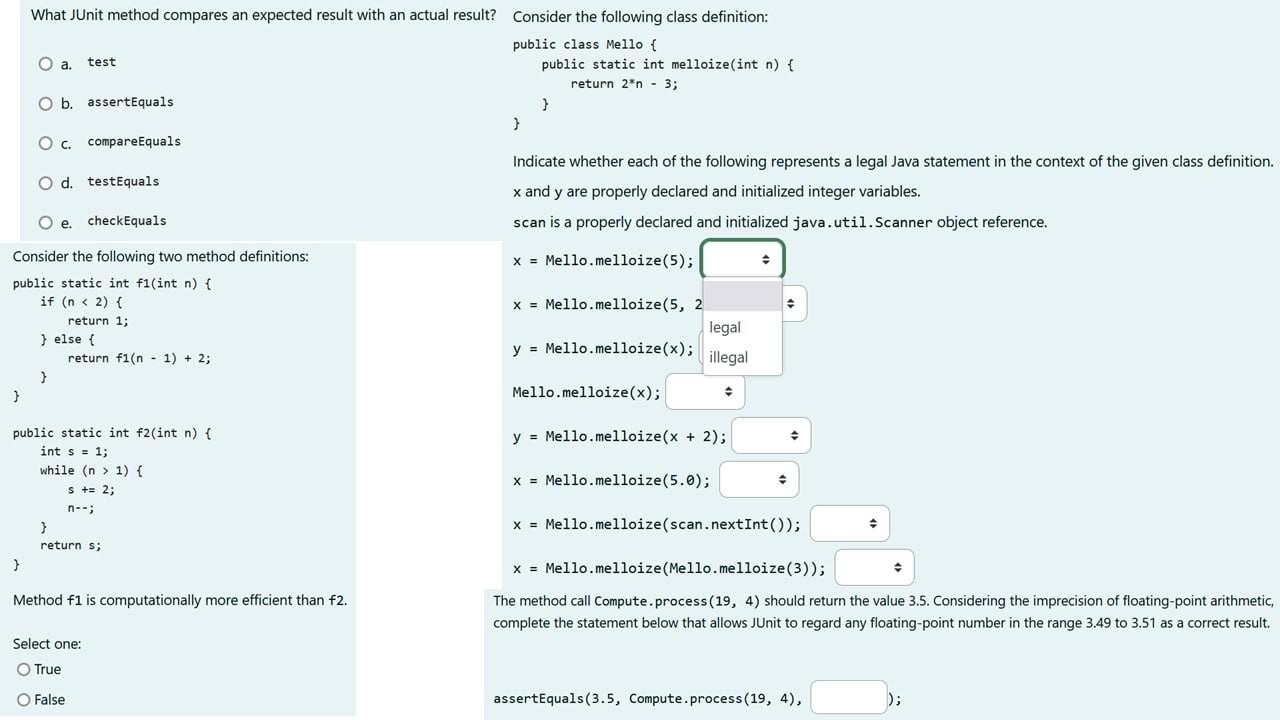Click the focused dropdown to close its list
This screenshot has height=720, width=1280.
tap(742, 259)
